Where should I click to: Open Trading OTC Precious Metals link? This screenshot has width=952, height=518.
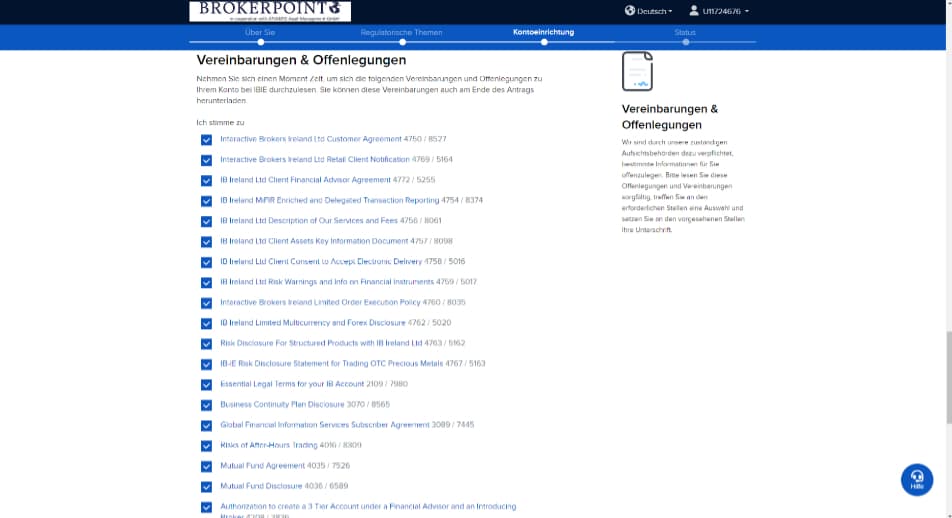(x=332, y=363)
